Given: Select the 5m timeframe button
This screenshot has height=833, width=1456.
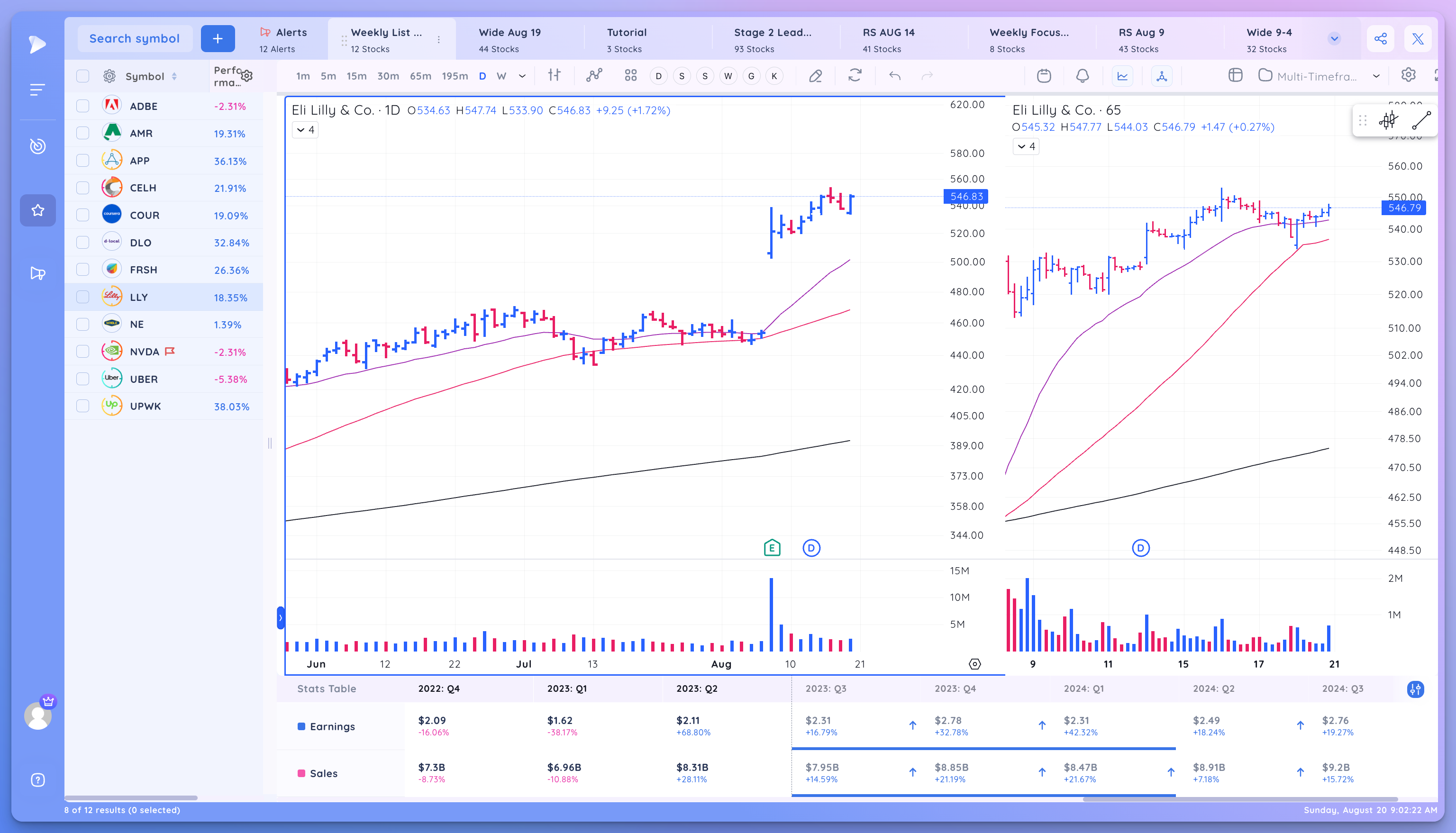Looking at the screenshot, I should coord(328,76).
